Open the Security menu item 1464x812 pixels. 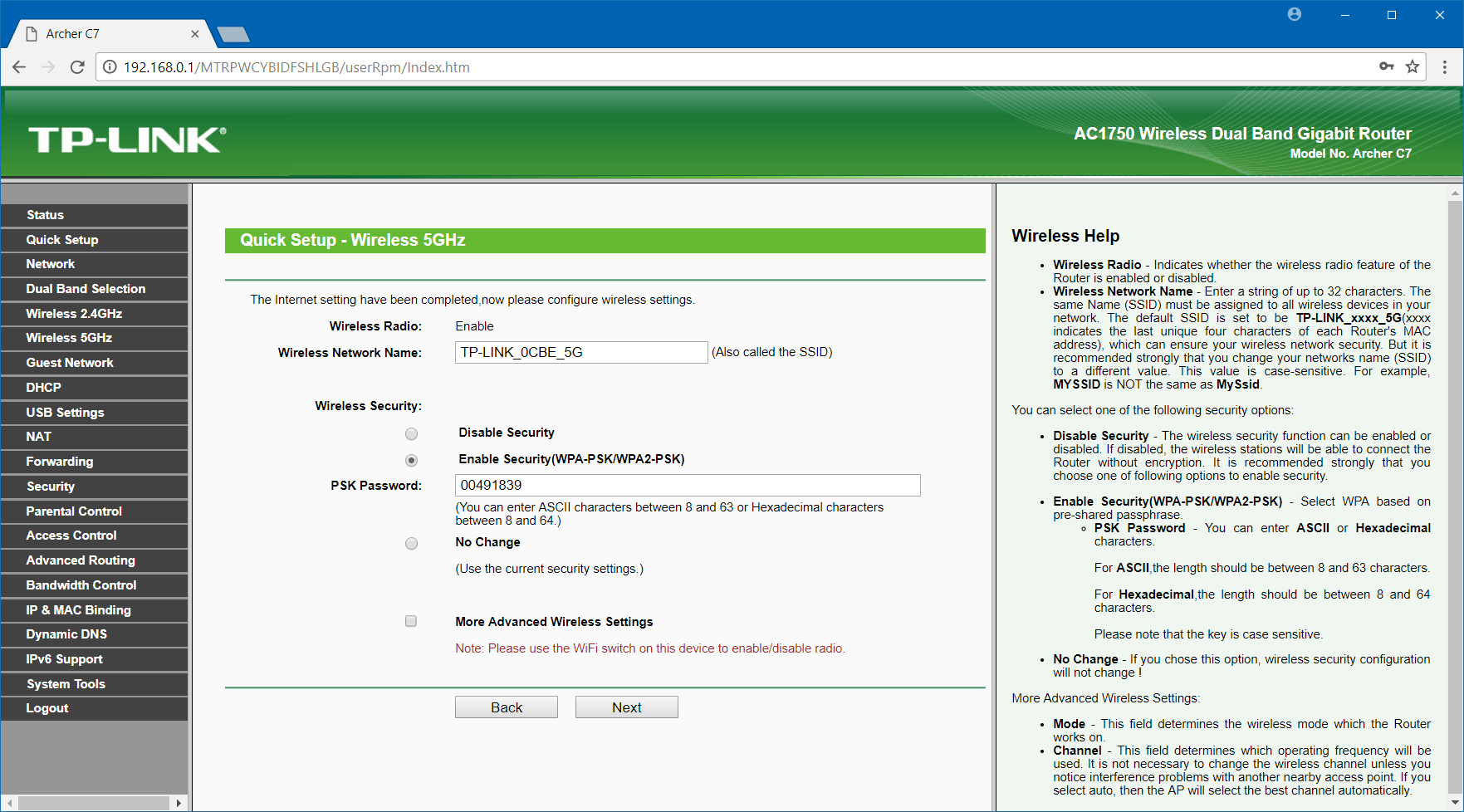95,487
